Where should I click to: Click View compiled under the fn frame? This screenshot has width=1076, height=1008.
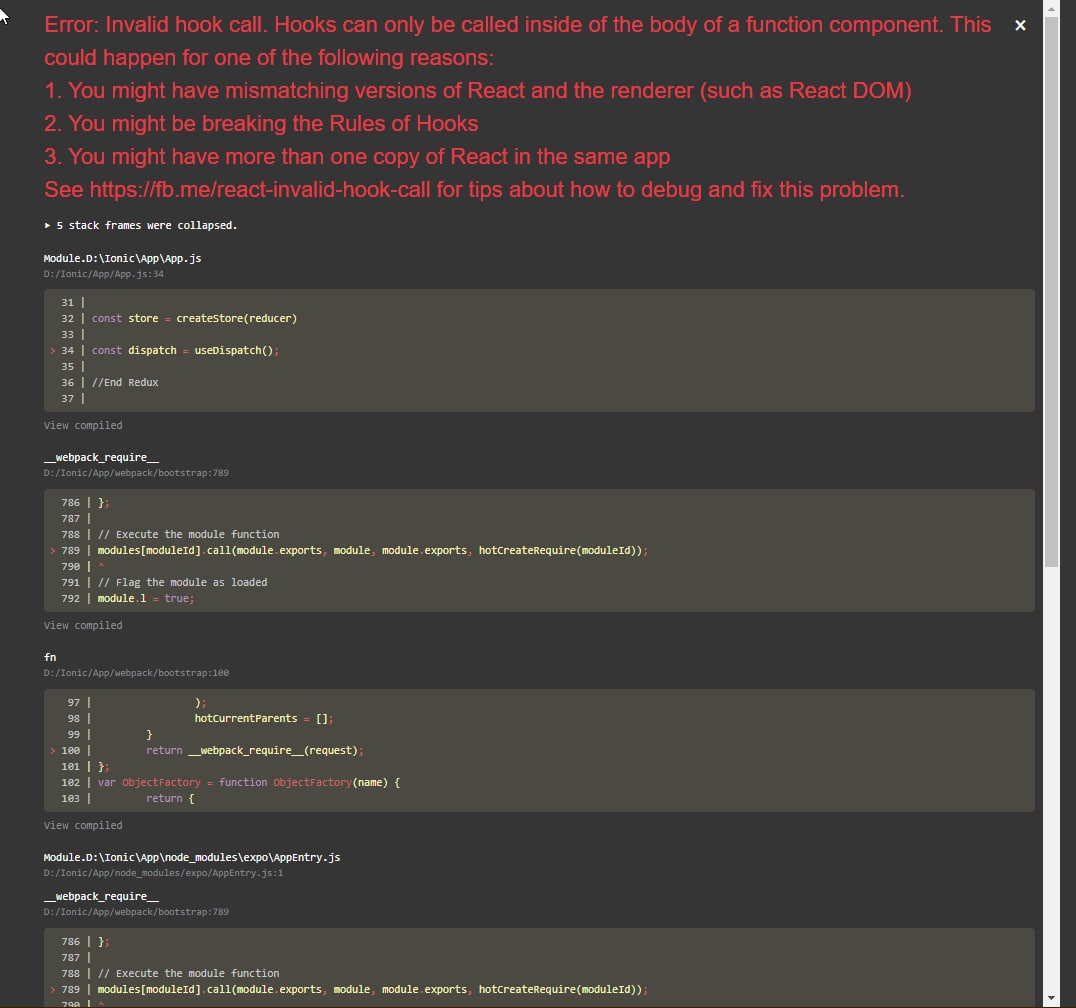pos(83,826)
